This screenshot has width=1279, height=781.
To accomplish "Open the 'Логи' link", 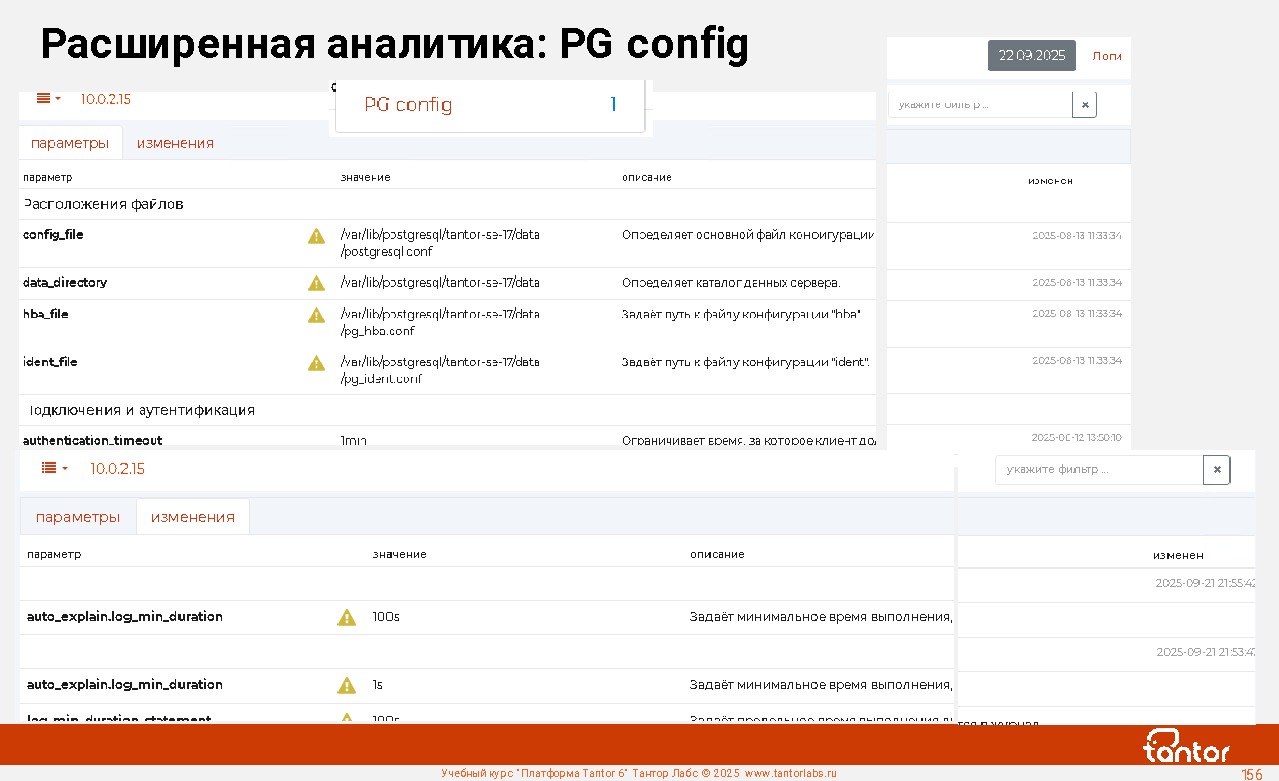I will pyautogui.click(x=1106, y=56).
